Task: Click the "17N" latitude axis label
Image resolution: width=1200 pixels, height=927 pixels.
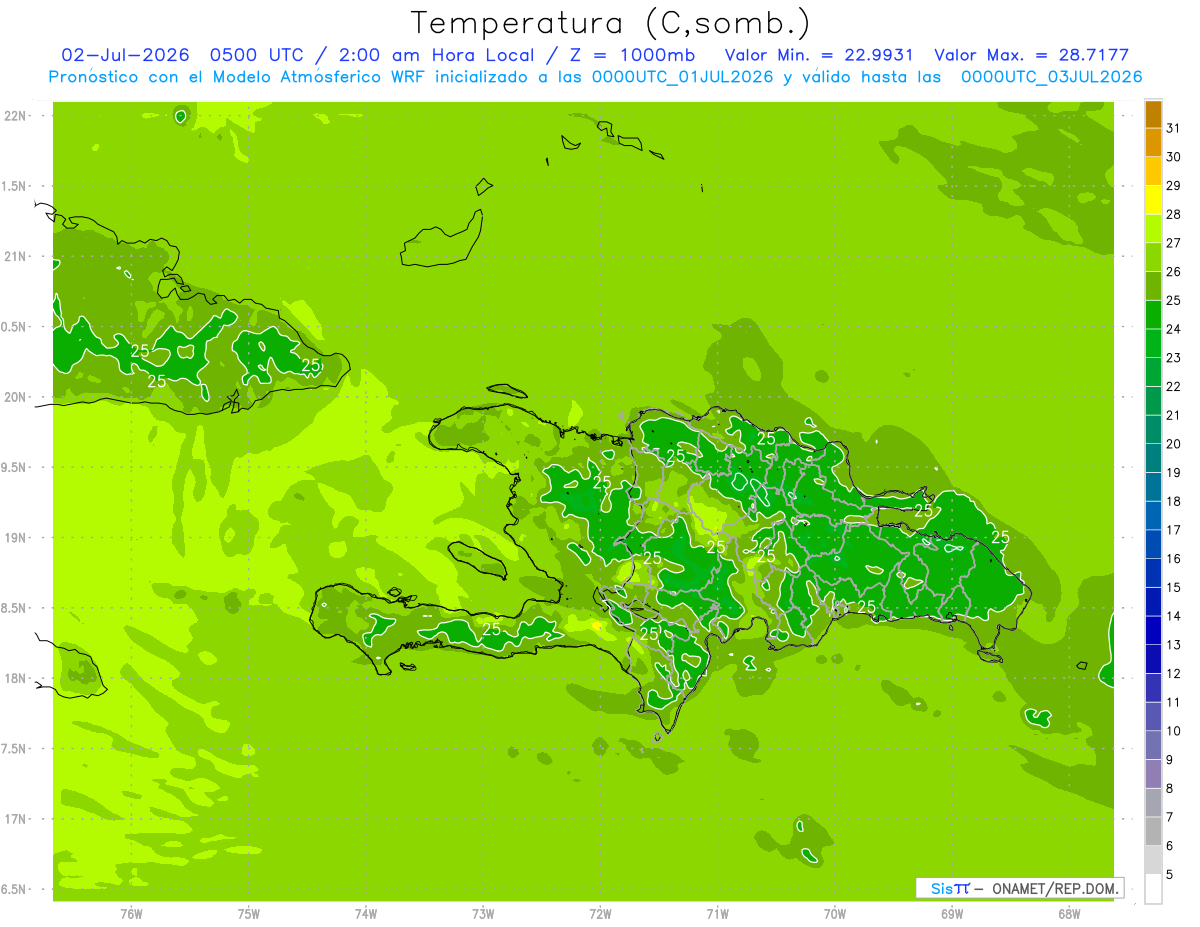Action: [16, 819]
